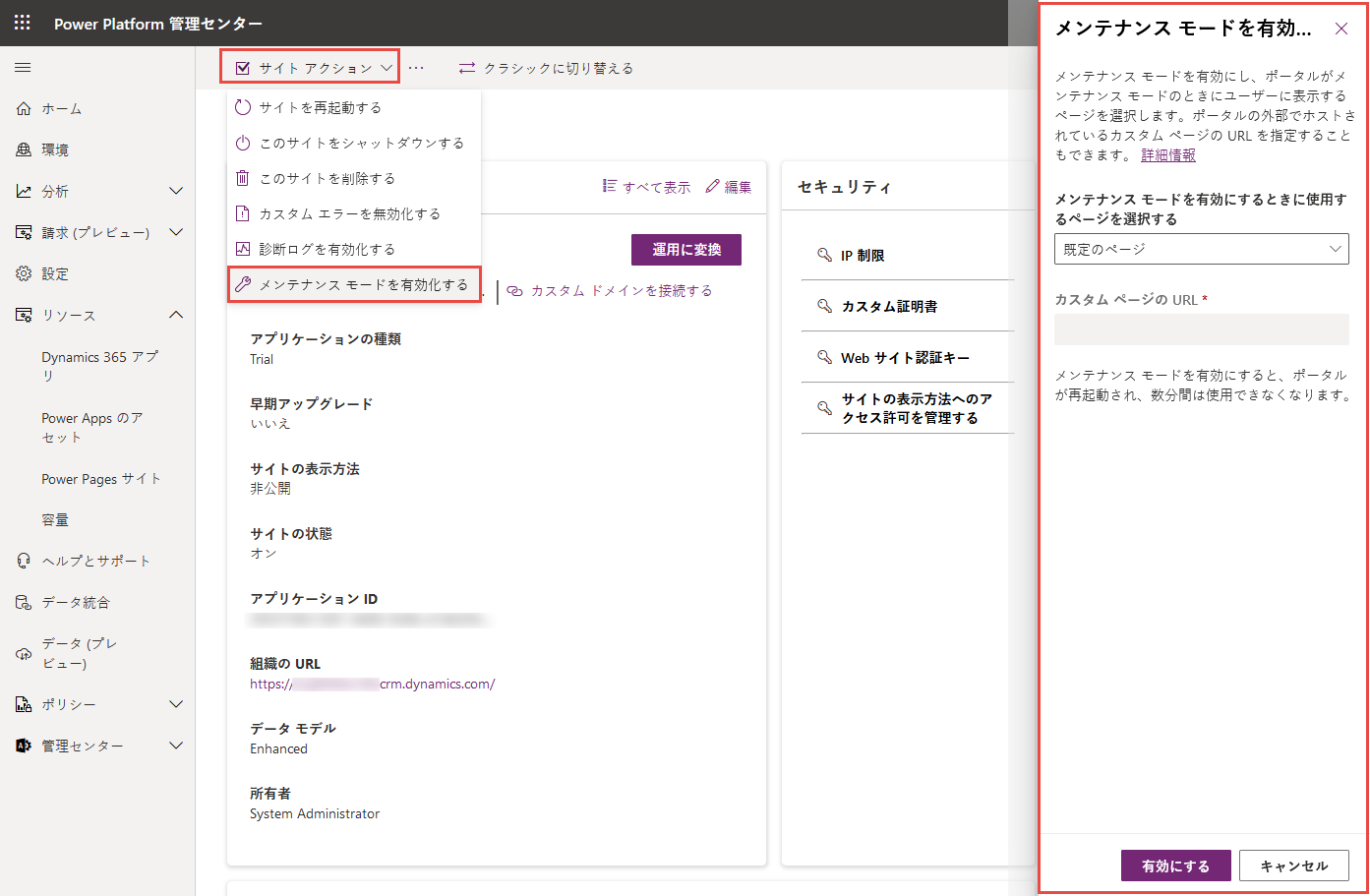Click カスタム ドメインを接続する link
The image size is (1370, 896).
pos(622,291)
